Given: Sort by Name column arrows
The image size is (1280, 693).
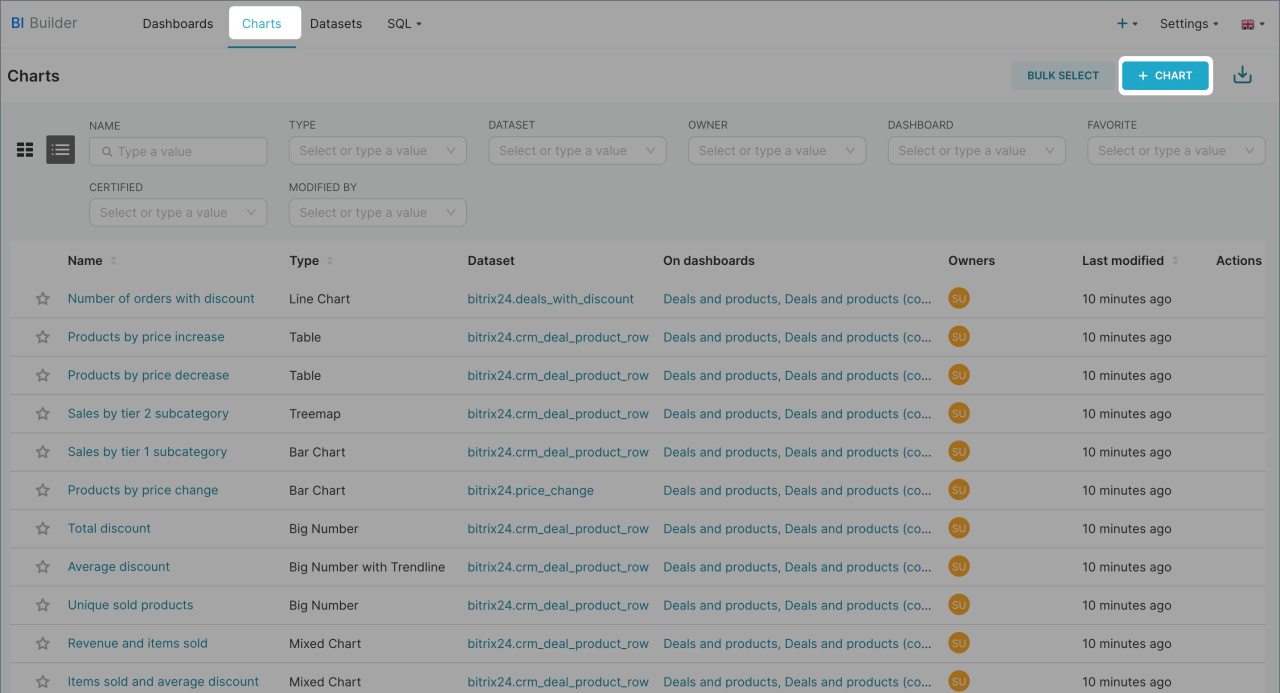Looking at the screenshot, I should (x=114, y=261).
